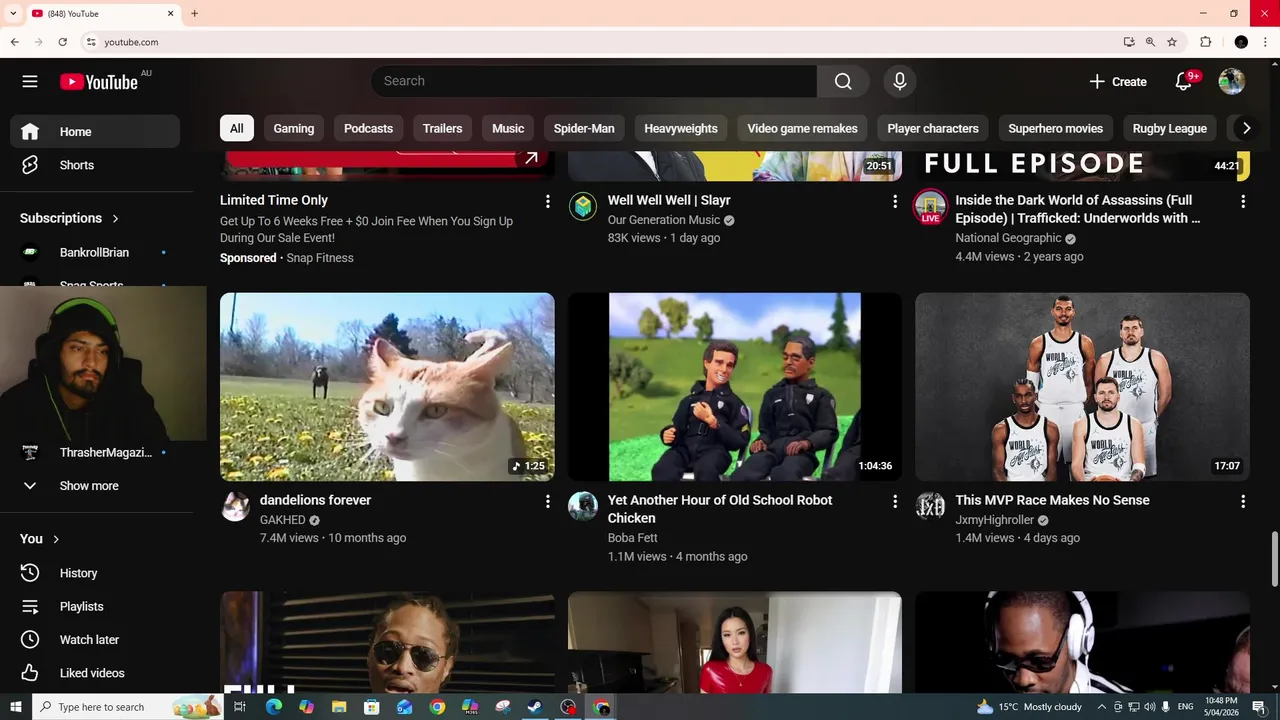This screenshot has width=1280, height=720.
Task: Select the Podcasts filter chip
Action: point(368,128)
